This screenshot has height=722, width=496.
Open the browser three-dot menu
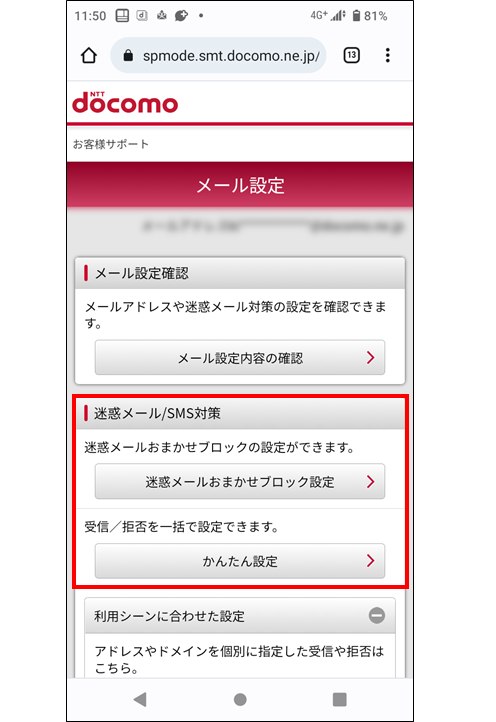388,55
